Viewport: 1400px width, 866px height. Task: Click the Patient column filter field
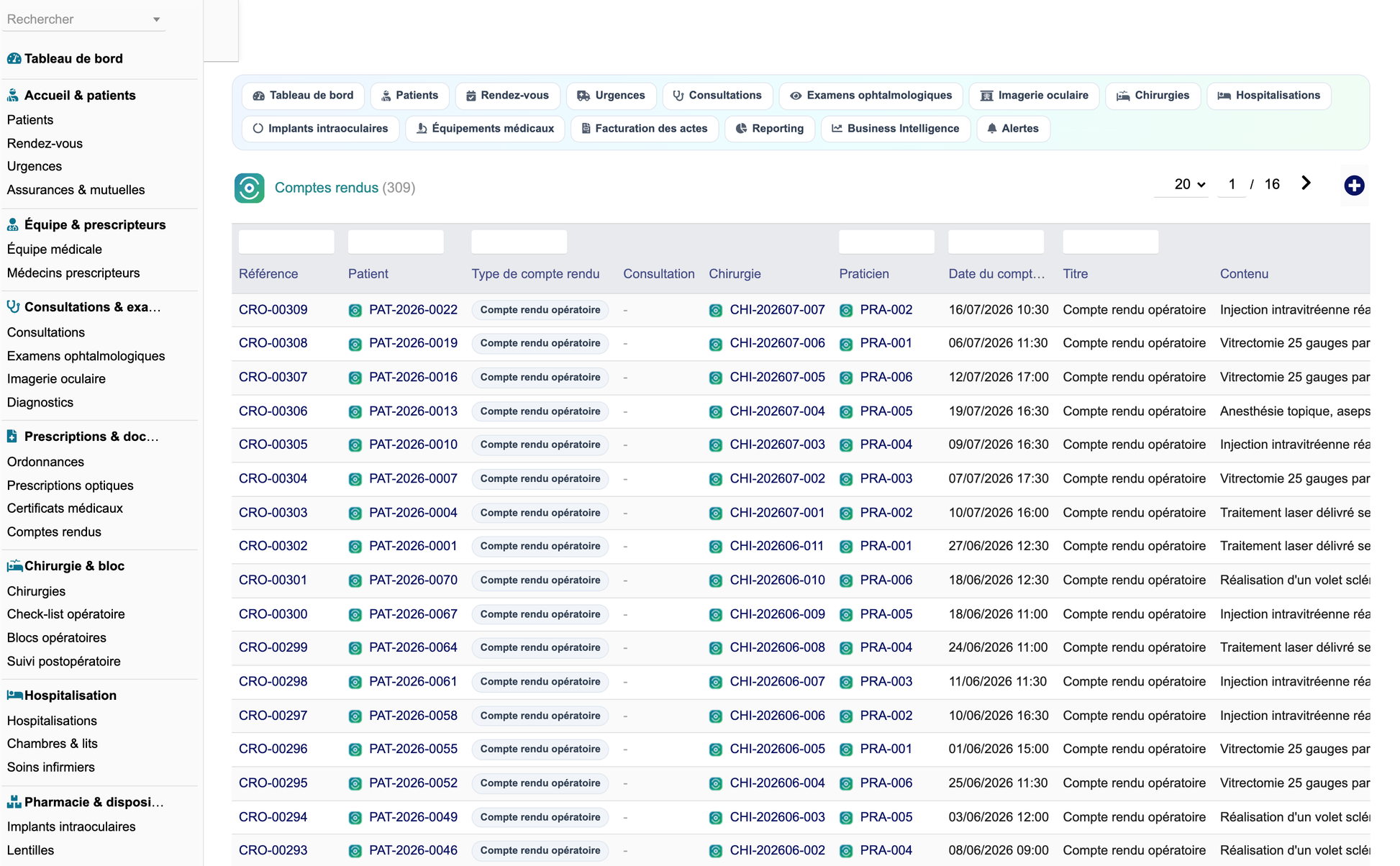pos(396,242)
